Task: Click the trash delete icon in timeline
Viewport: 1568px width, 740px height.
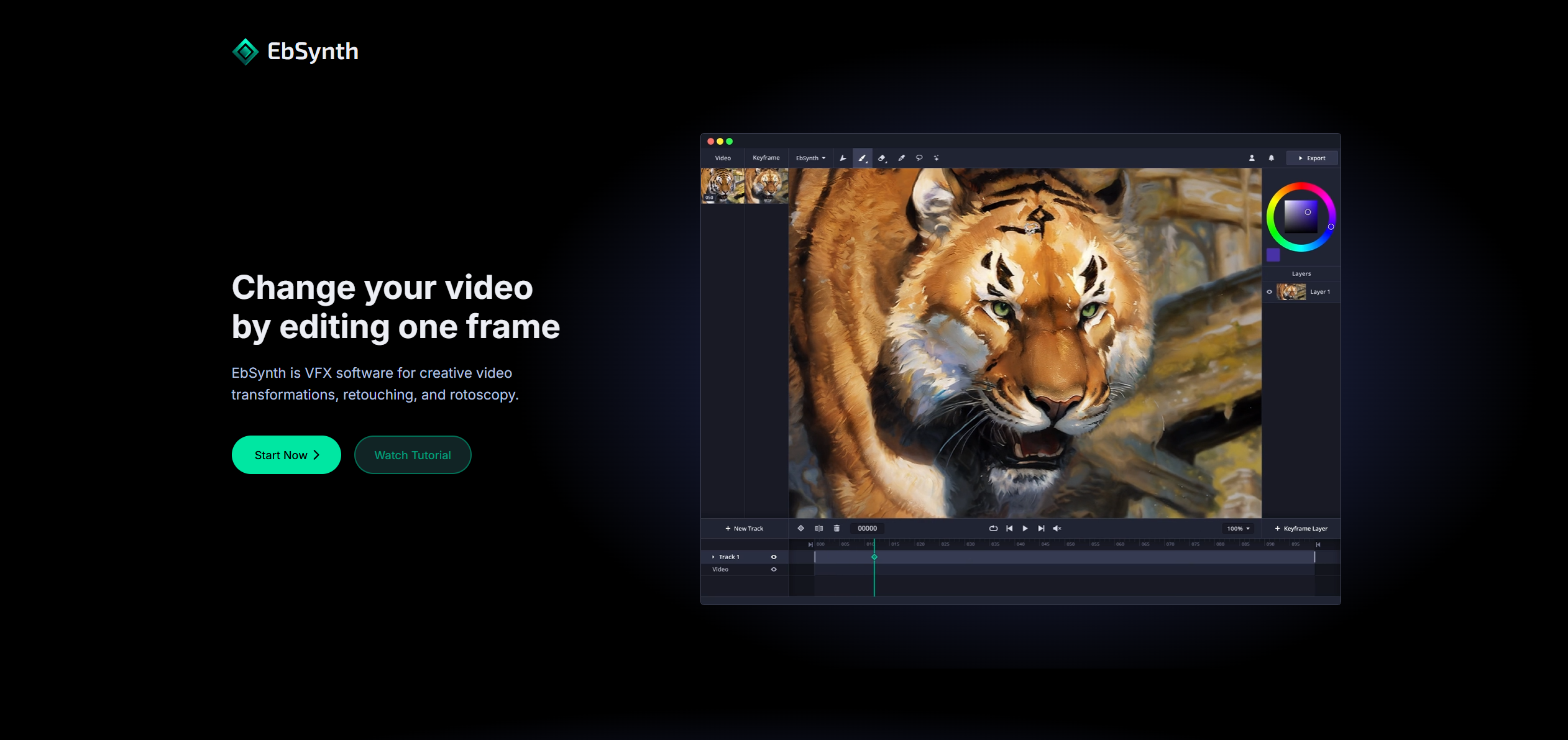Action: click(837, 529)
